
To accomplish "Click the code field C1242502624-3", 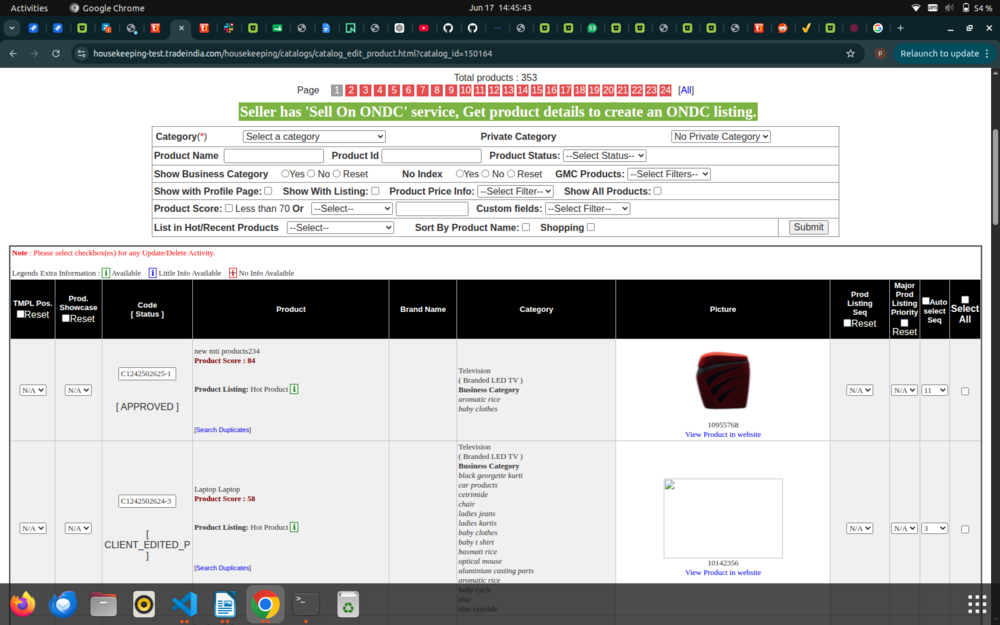I will [147, 501].
